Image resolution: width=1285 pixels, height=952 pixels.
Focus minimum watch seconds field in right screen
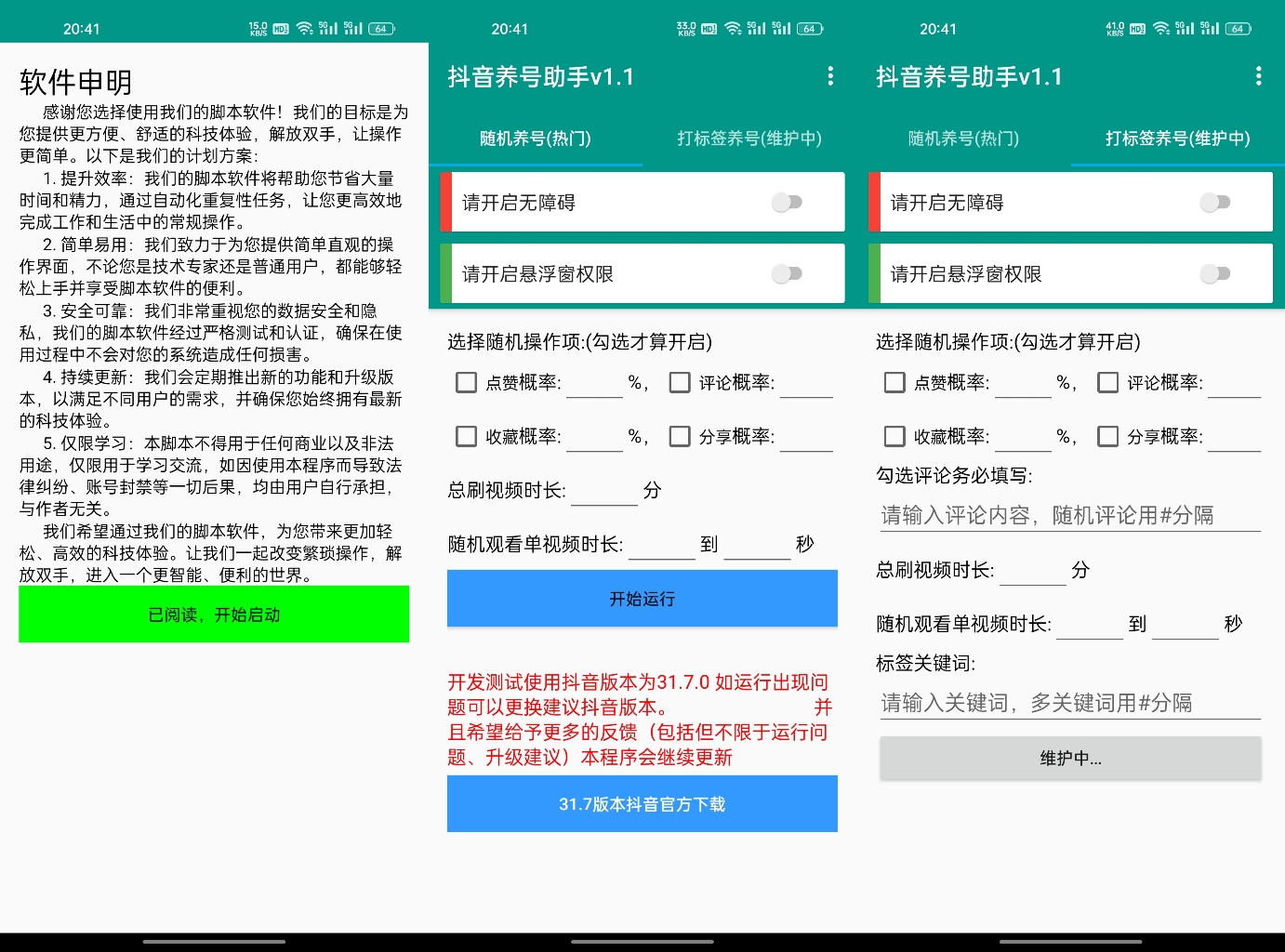(x=1090, y=623)
